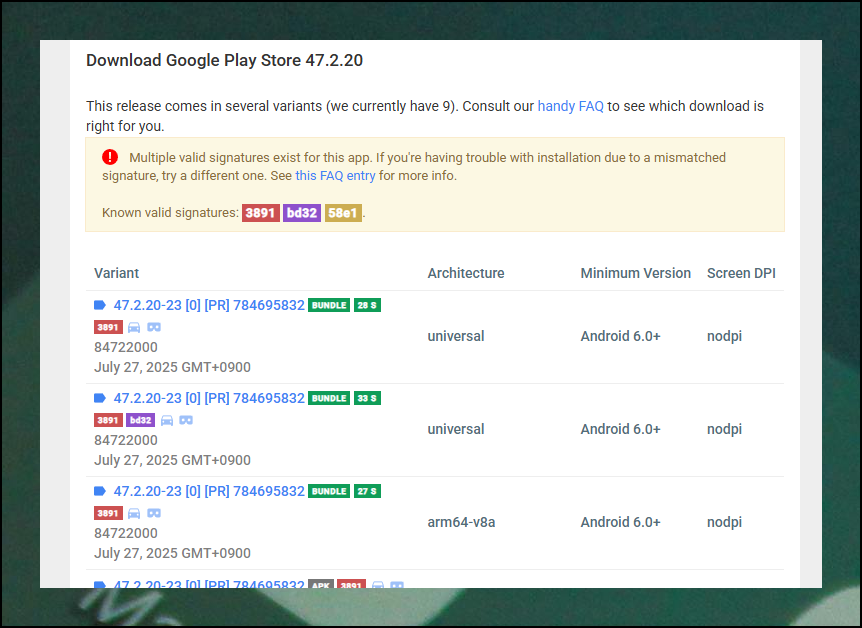The height and width of the screenshot is (628, 862).
Task: Click the 28 S splits badge
Action: click(367, 305)
